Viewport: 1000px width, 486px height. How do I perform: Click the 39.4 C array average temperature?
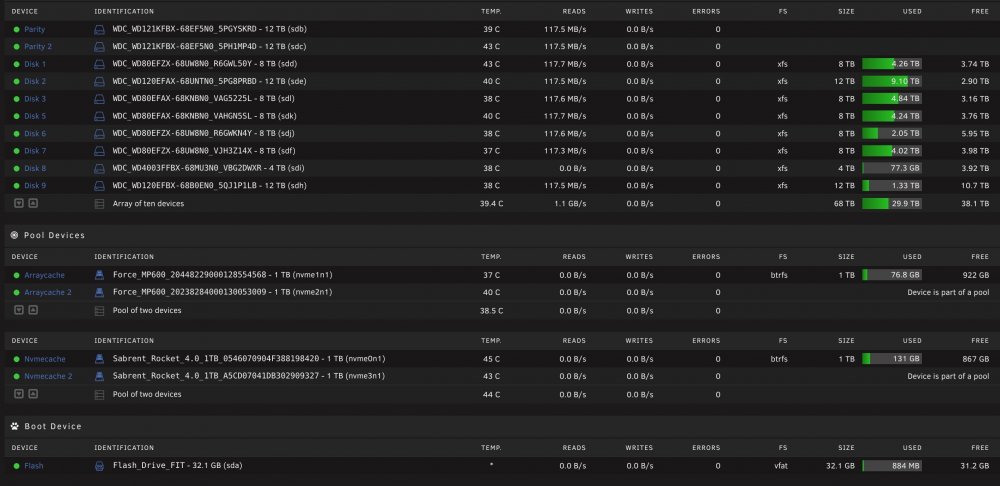(490, 203)
